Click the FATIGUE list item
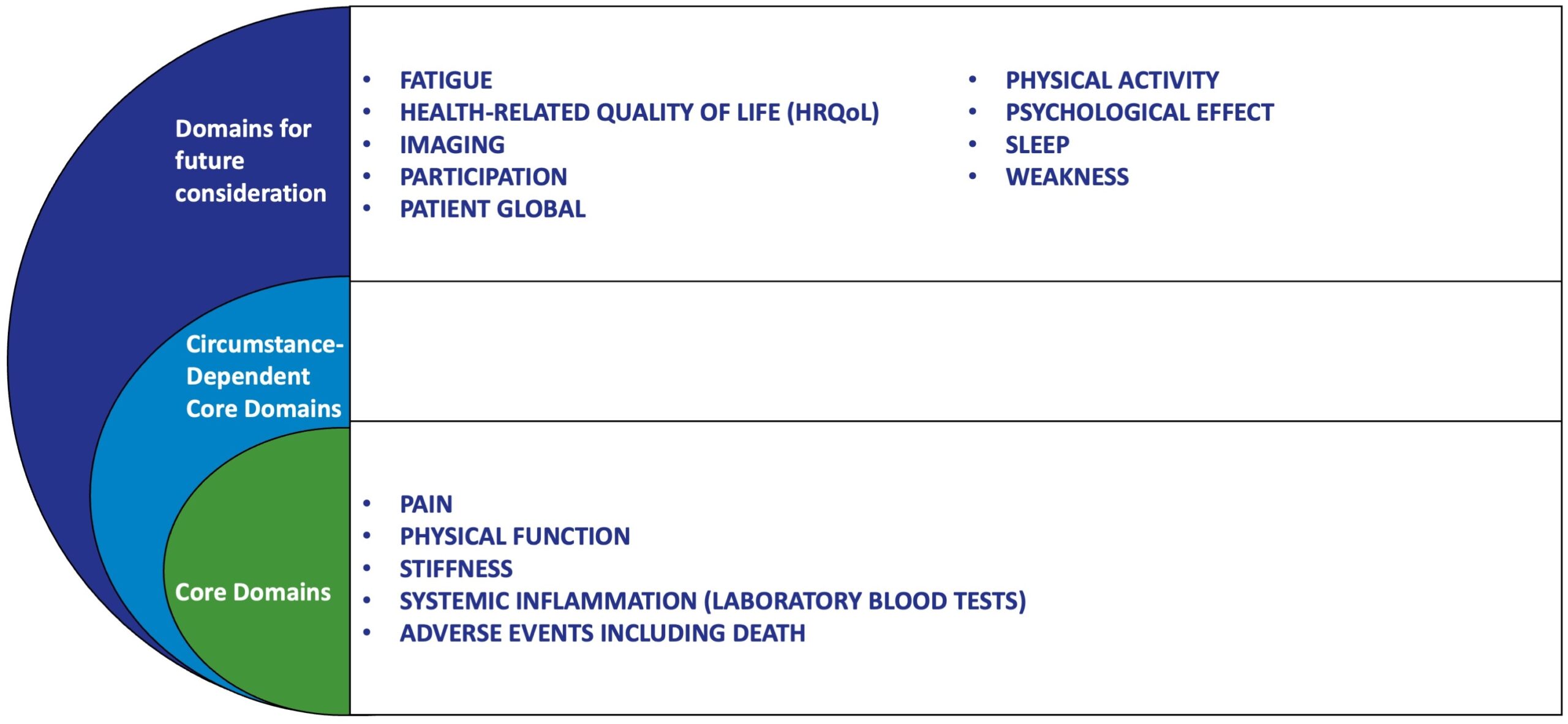The width and height of the screenshot is (1568, 724). [x=445, y=80]
